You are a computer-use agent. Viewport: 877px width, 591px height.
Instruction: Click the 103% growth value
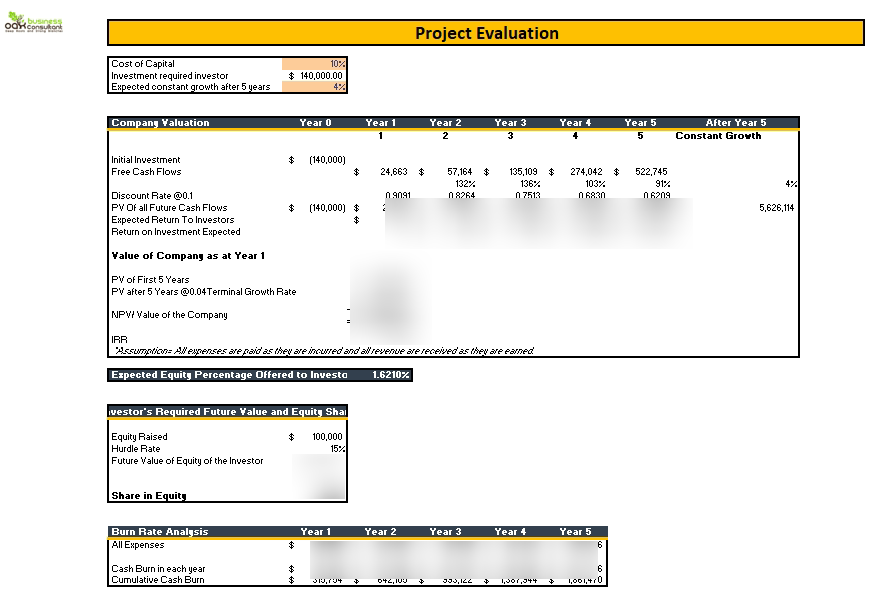click(595, 183)
